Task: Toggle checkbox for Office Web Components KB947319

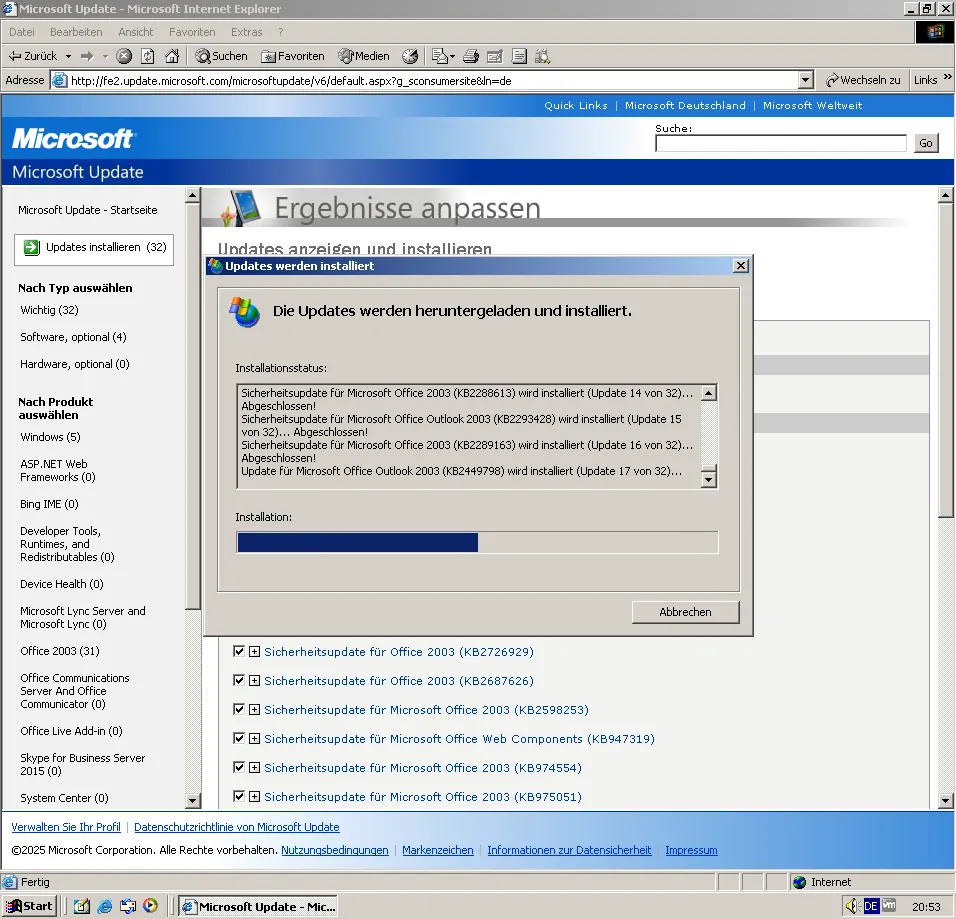Action: [238, 738]
